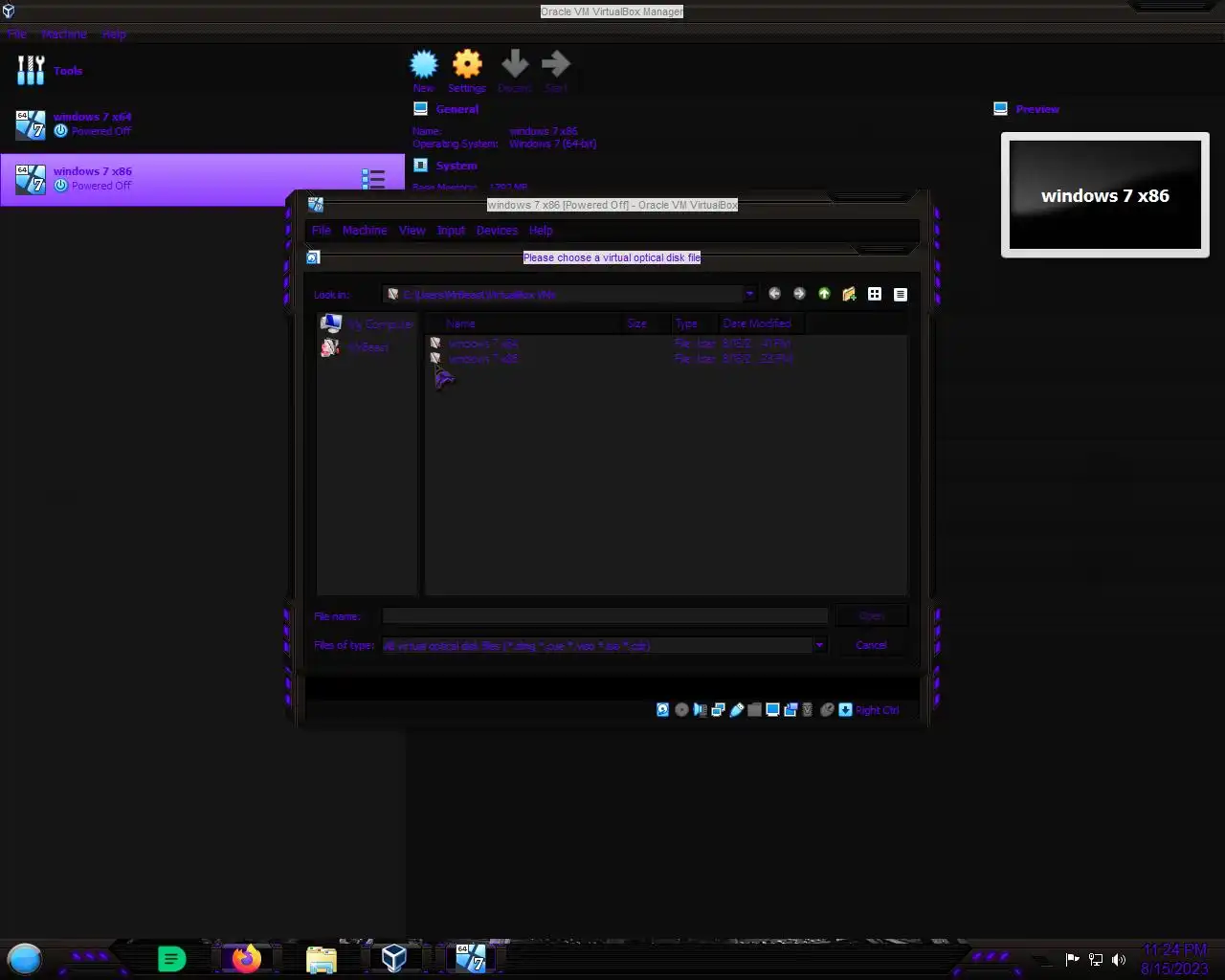Switch to VirtualBox Manager taskbar button

(393, 958)
